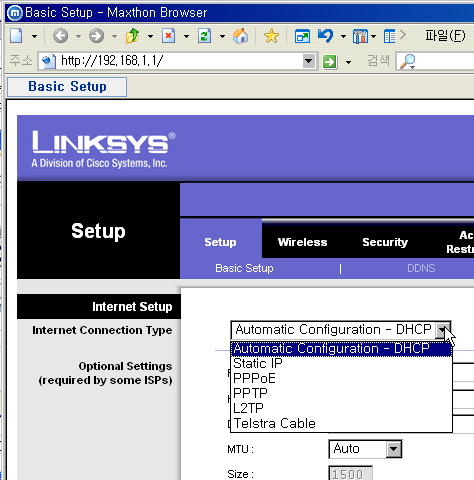474x480 pixels.
Task: Click the Maxthon title bar logo
Action: coord(15,13)
